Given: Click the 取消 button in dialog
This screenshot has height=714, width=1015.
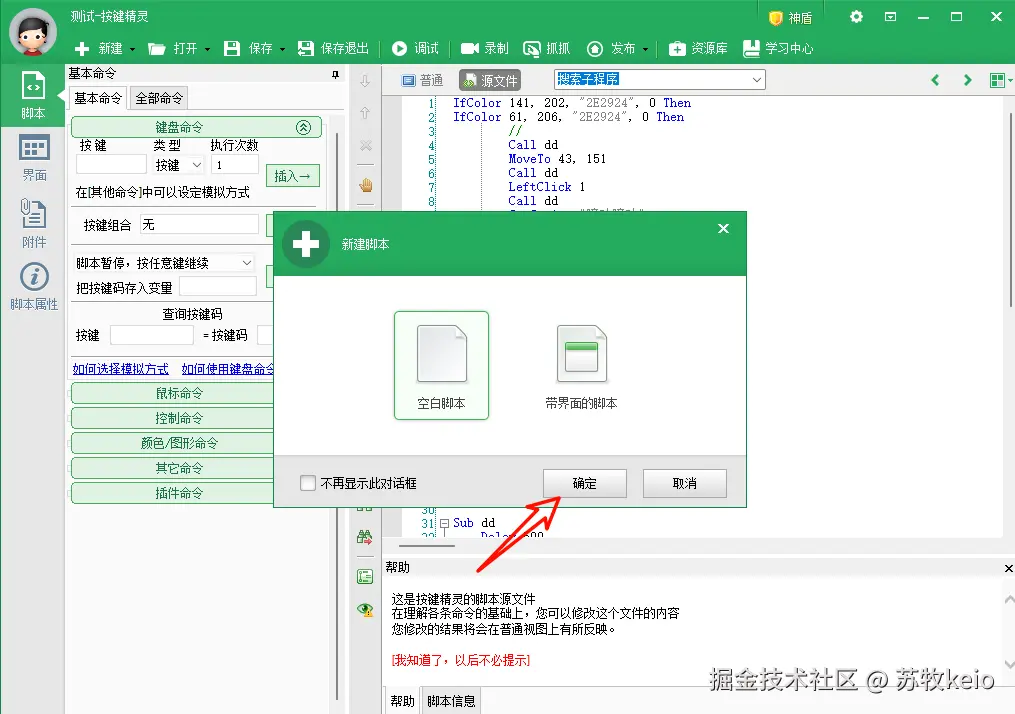Looking at the screenshot, I should pyautogui.click(x=685, y=484).
